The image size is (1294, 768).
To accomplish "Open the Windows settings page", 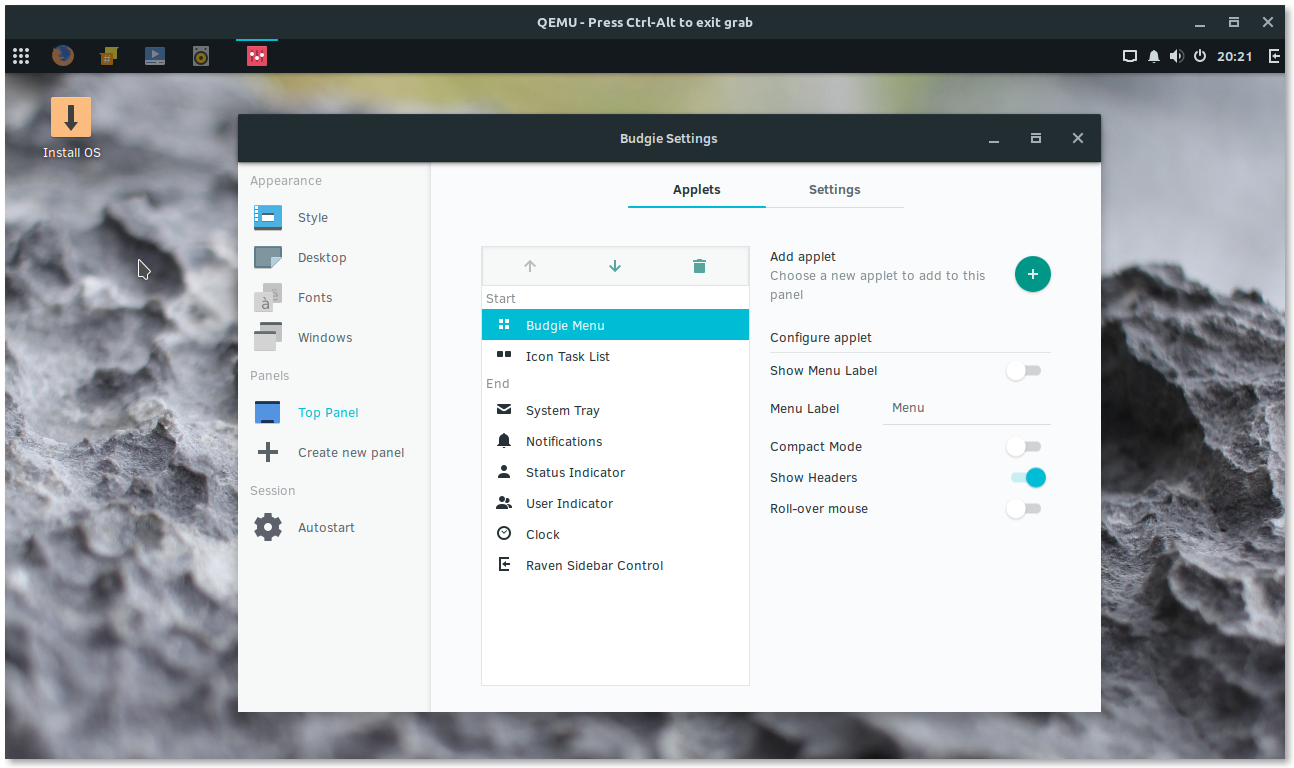I will tap(334, 337).
